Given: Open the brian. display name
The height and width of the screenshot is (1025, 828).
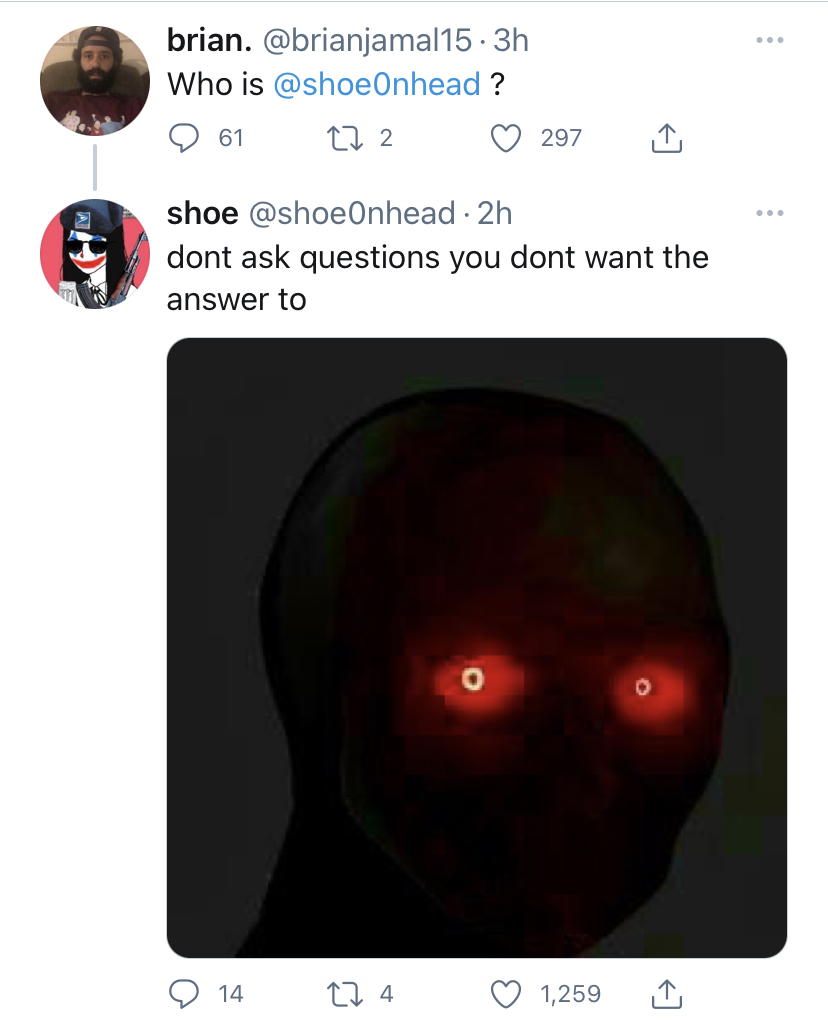Looking at the screenshot, I should tap(209, 41).
